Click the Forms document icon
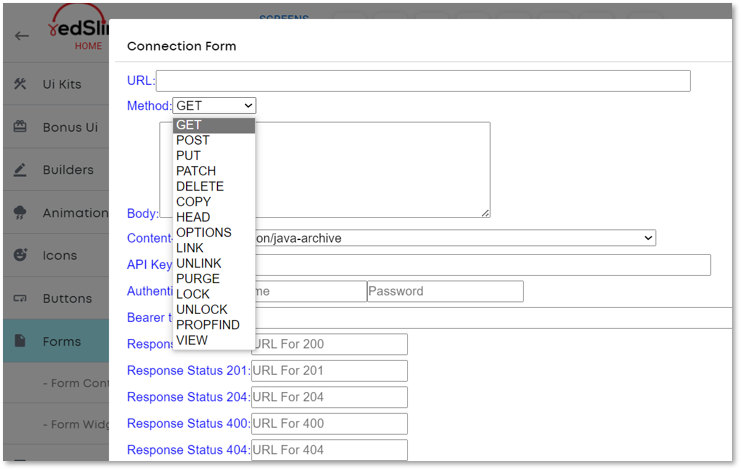The height and width of the screenshot is (470, 741). (20, 341)
